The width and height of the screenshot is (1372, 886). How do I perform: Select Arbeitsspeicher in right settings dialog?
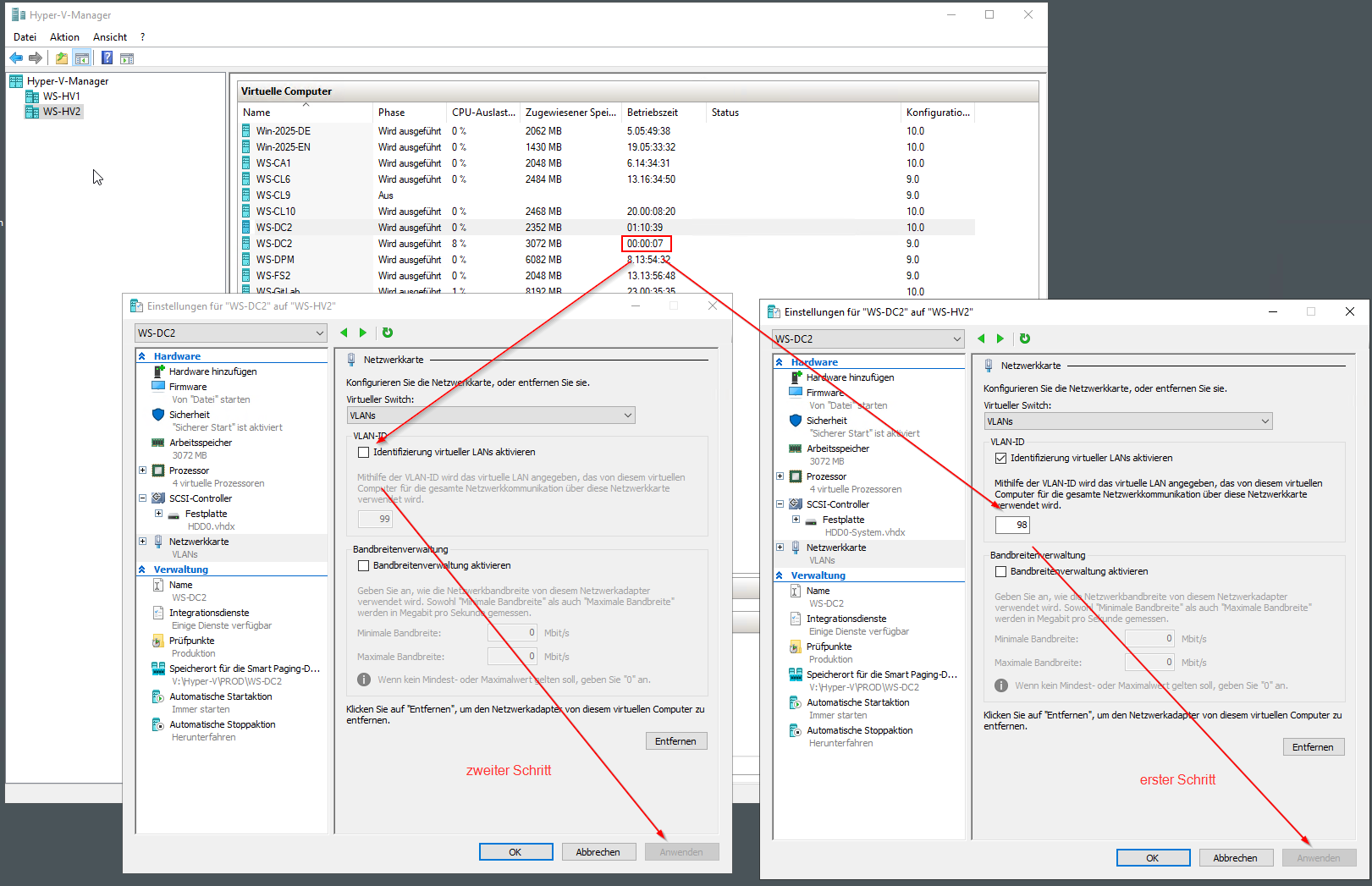pyautogui.click(x=838, y=449)
